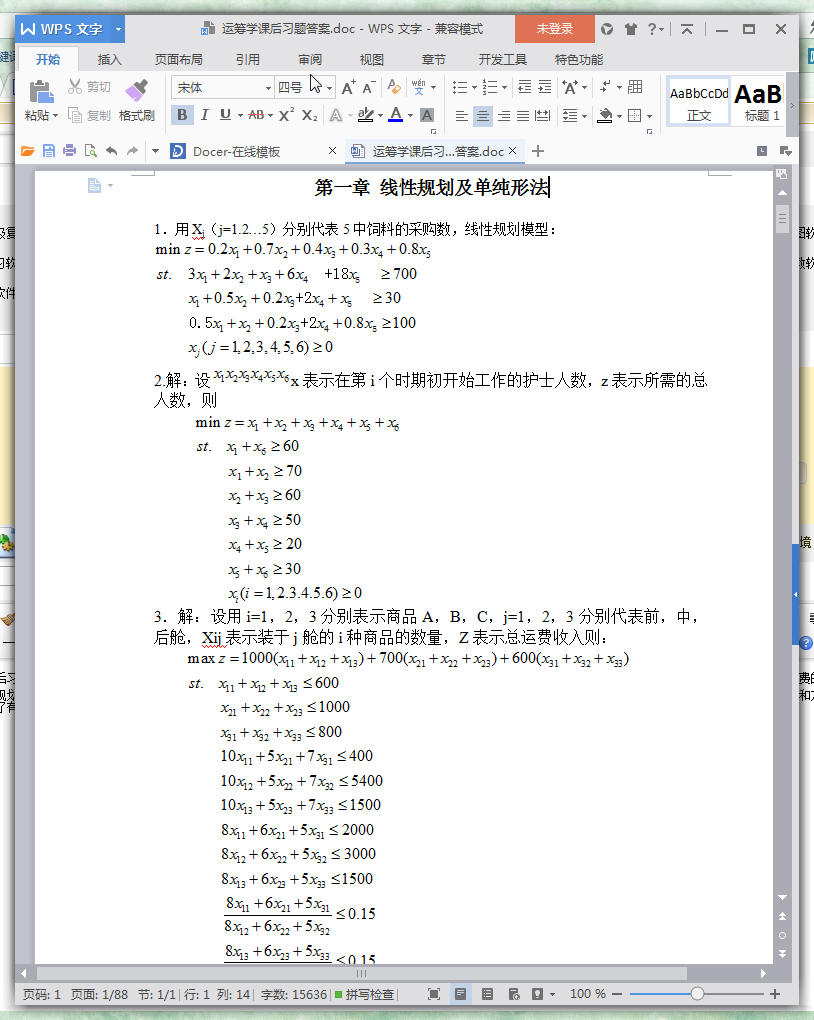Screen dimensions: 814x1020
Task: Zoom in with the plus button
Action: point(775,994)
